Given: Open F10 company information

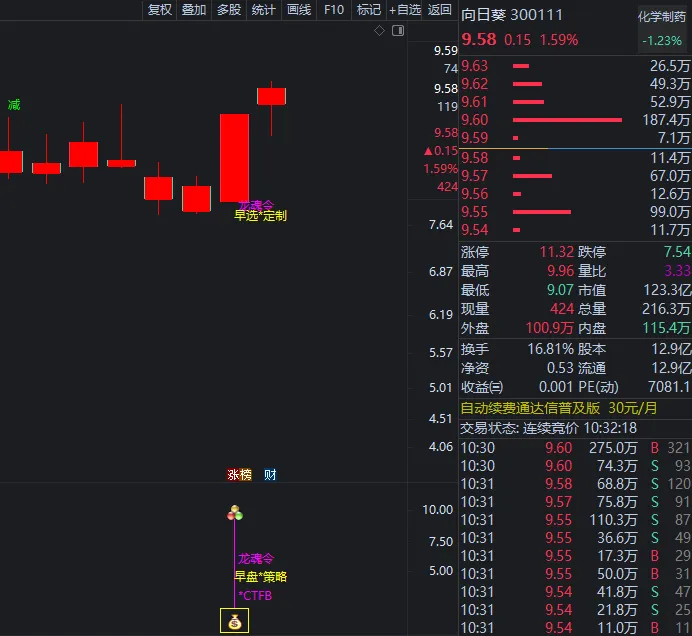Looking at the screenshot, I should [x=334, y=10].
